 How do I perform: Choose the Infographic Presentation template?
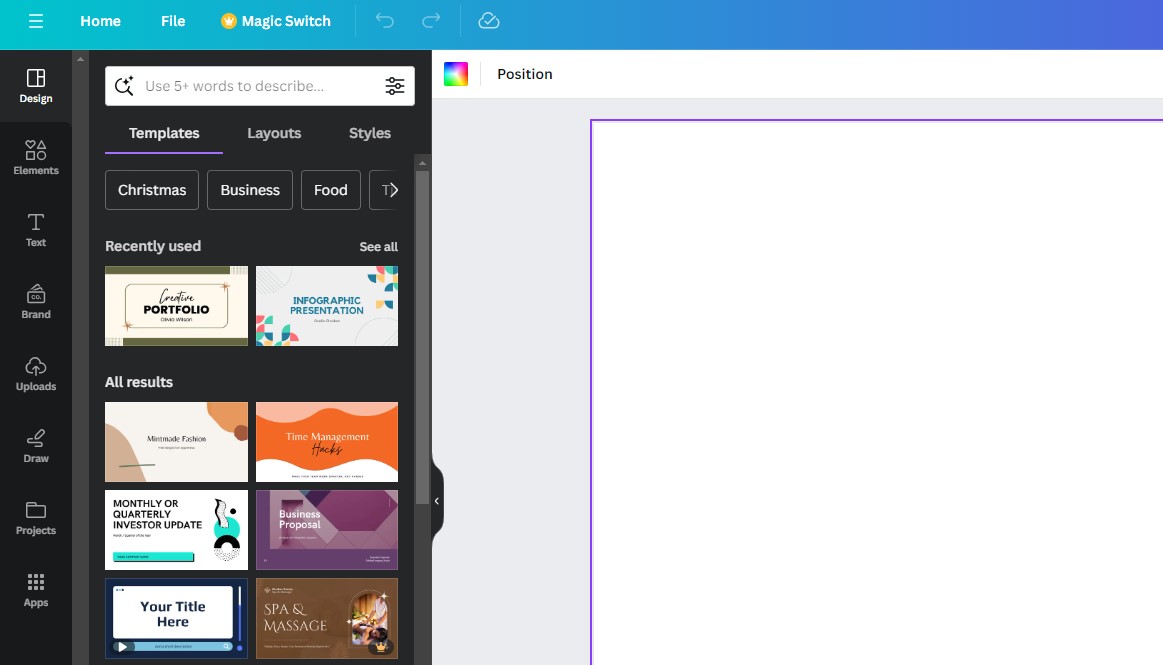click(x=327, y=306)
